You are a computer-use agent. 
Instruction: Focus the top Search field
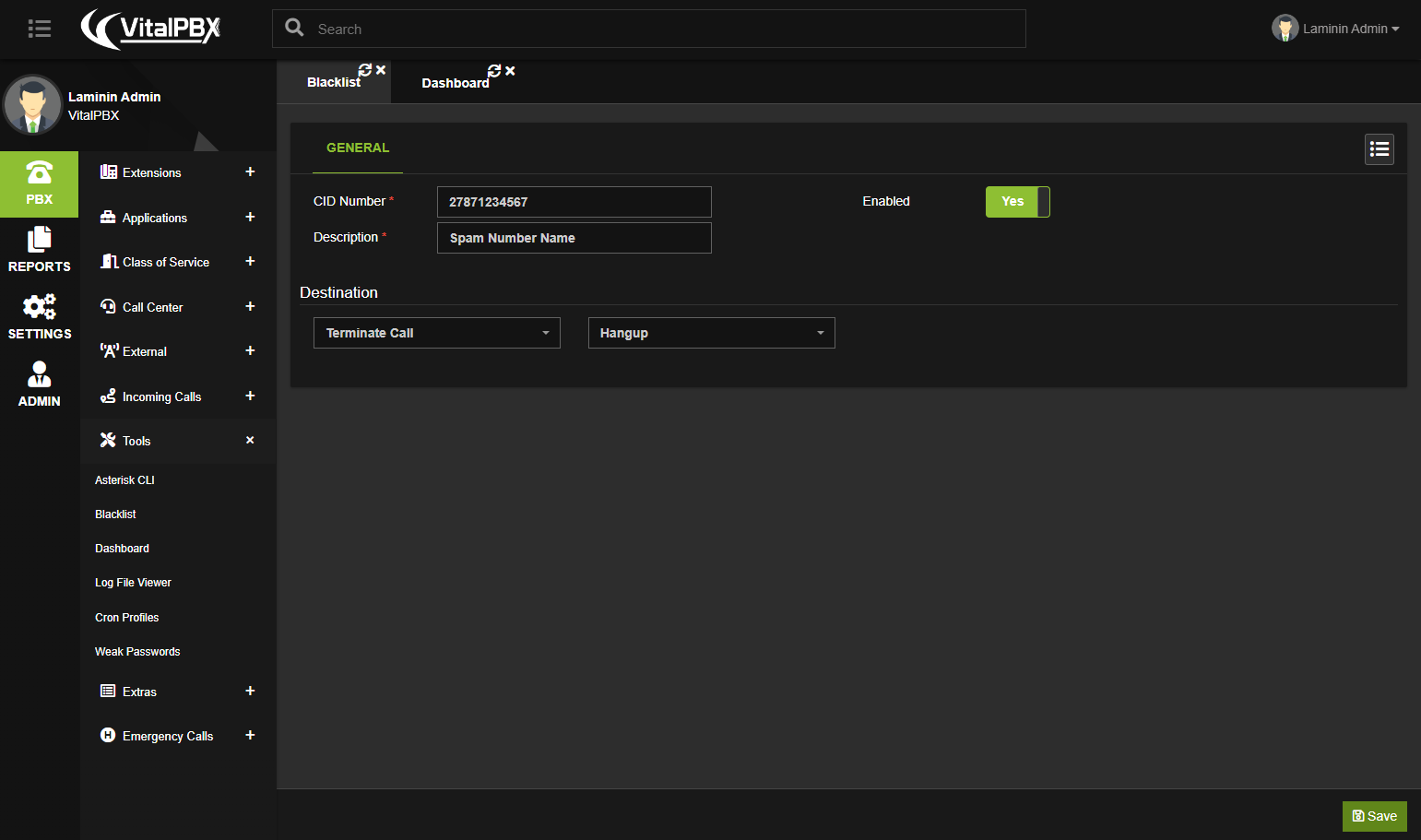pos(649,29)
